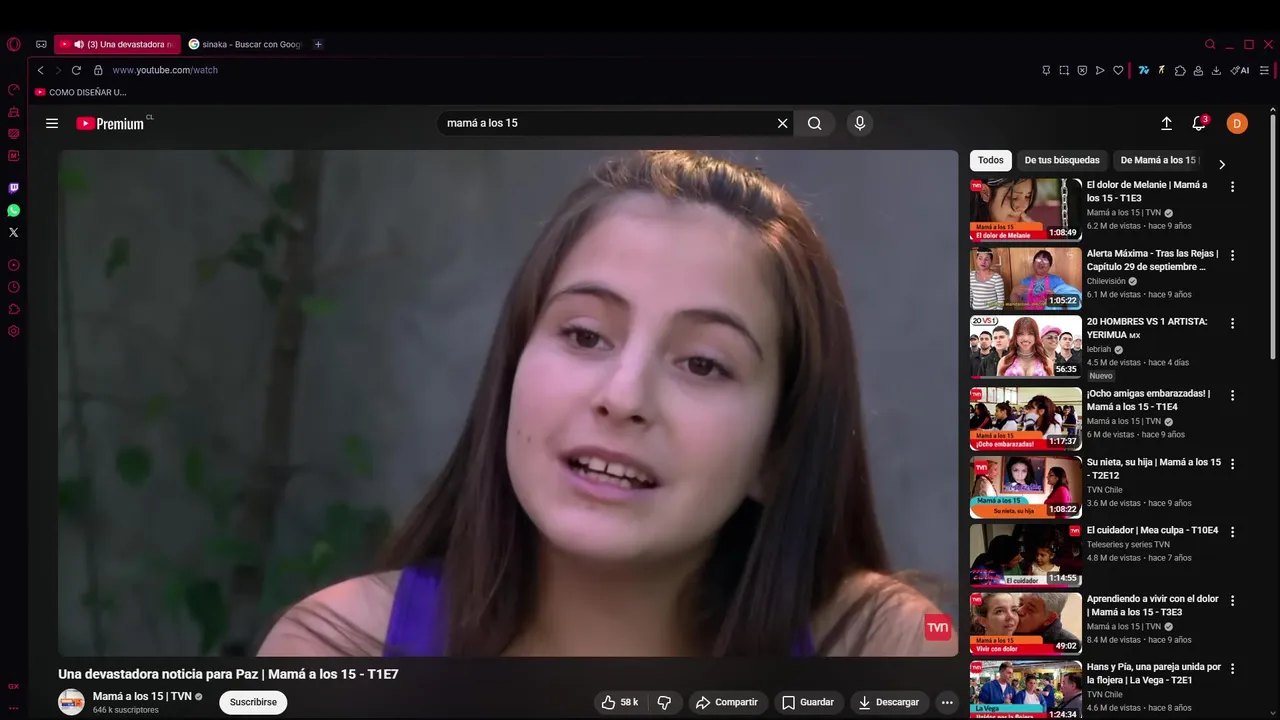Open WhatsApp messenger in the sidebar
Image resolution: width=1280 pixels, height=720 pixels.
13,210
